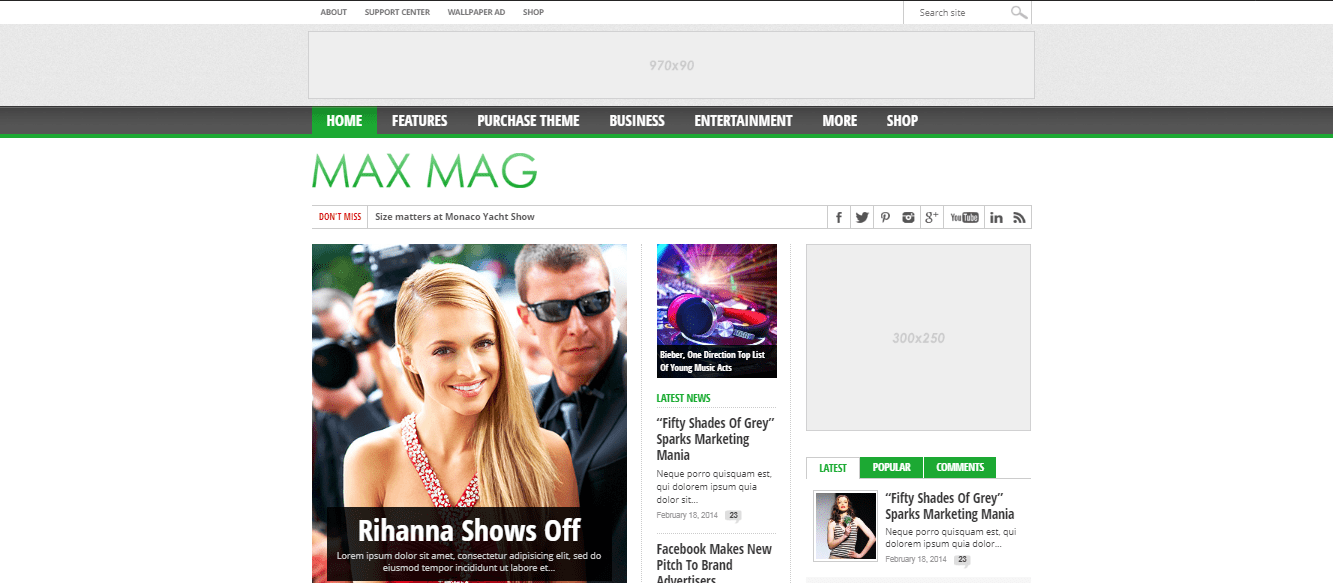Open the Monaco Yacht Show headline

coord(454,217)
